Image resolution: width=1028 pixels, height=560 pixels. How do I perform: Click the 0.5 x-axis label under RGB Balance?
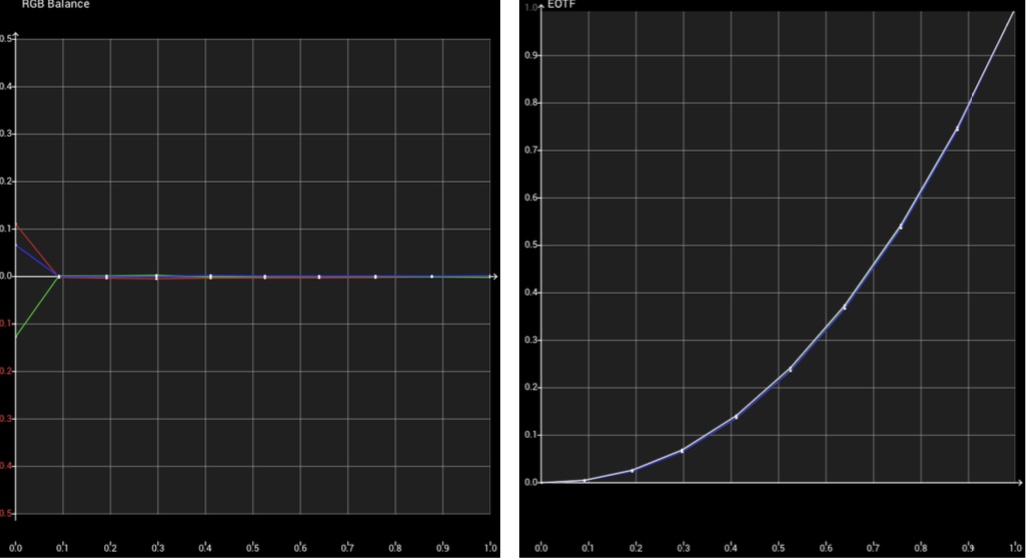pyautogui.click(x=253, y=547)
